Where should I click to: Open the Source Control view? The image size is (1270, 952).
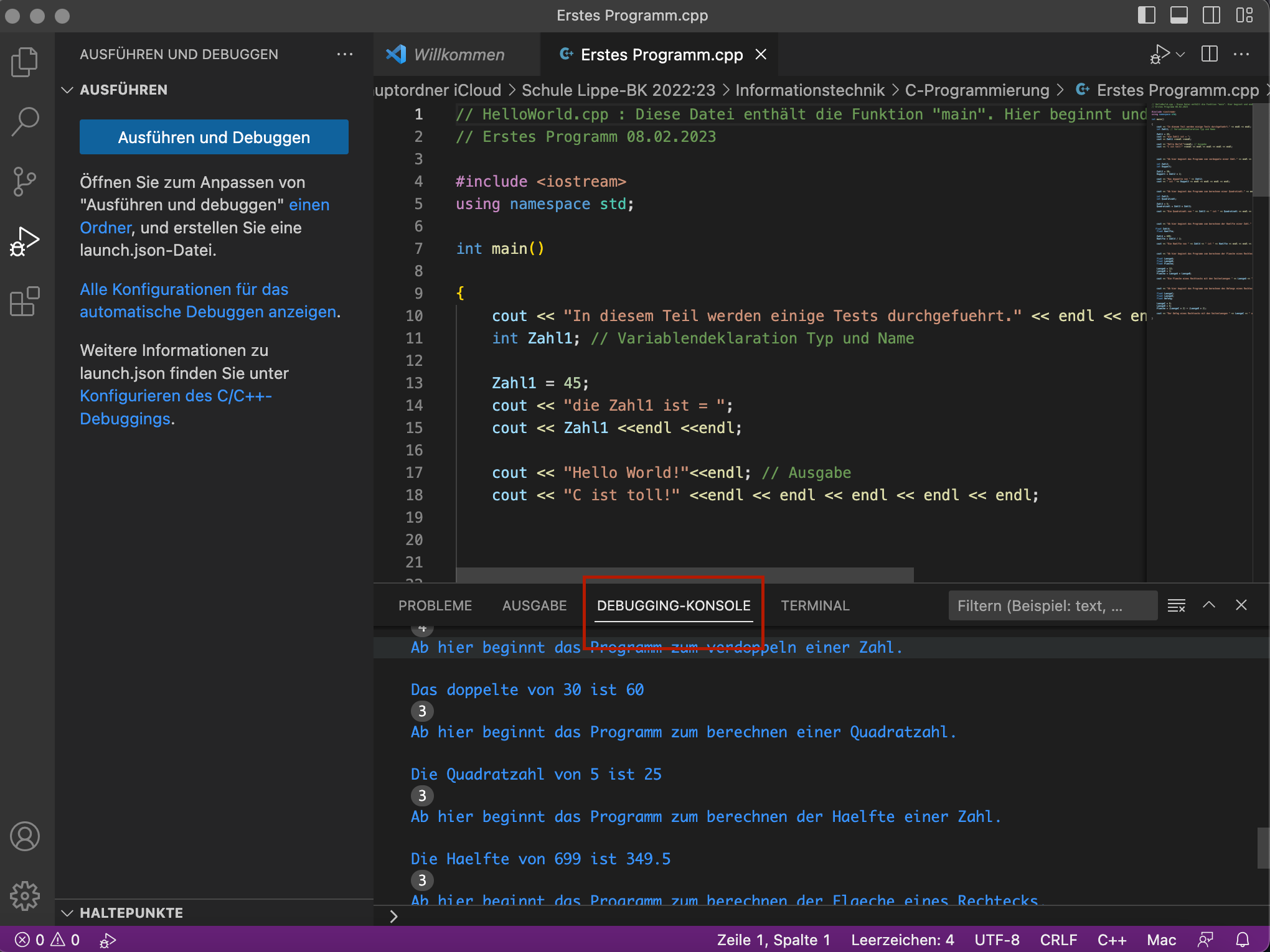pyautogui.click(x=25, y=181)
